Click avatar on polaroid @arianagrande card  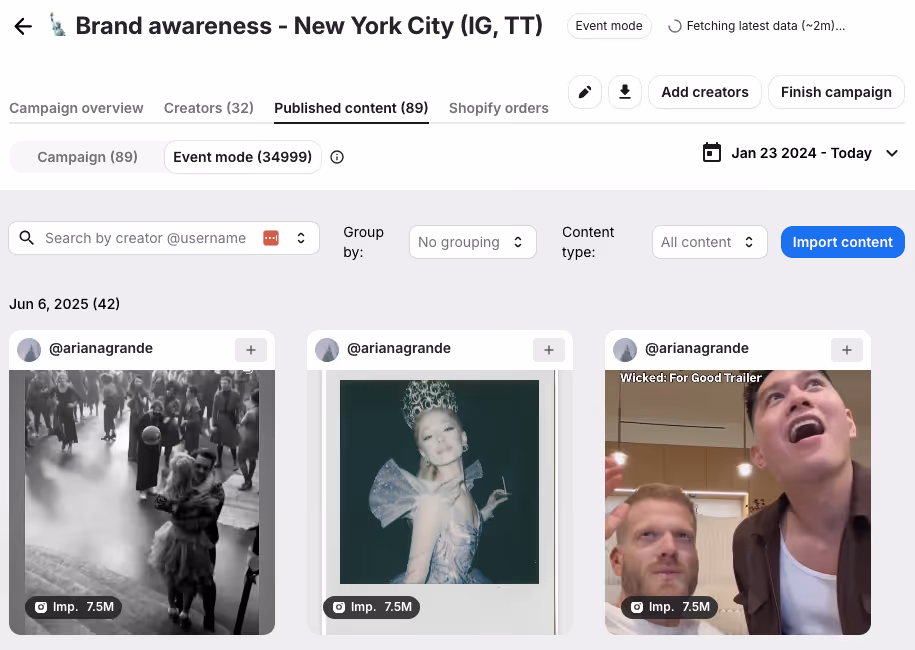(327, 350)
